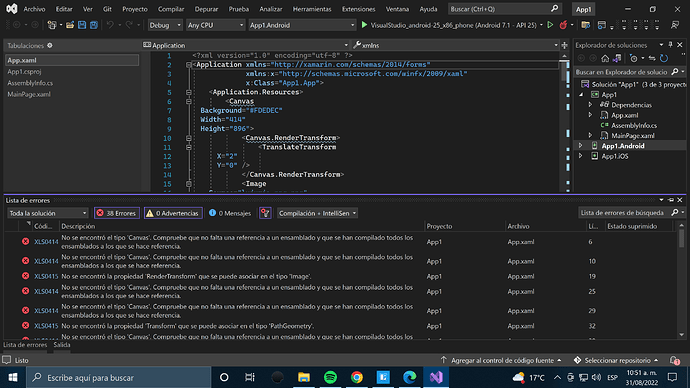The height and width of the screenshot is (388, 690).
Task: Click the Hot Reload flame icon
Action: click(563, 25)
